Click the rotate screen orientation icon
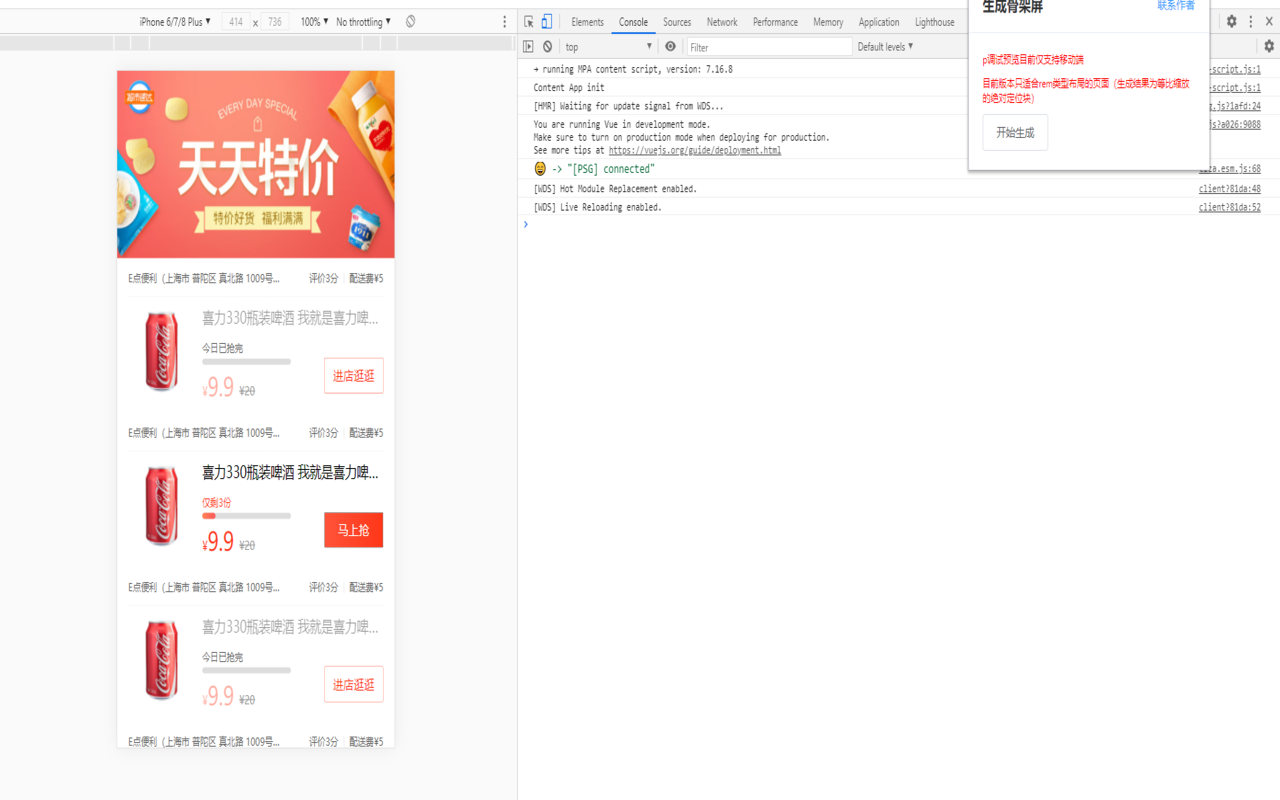 coord(411,22)
